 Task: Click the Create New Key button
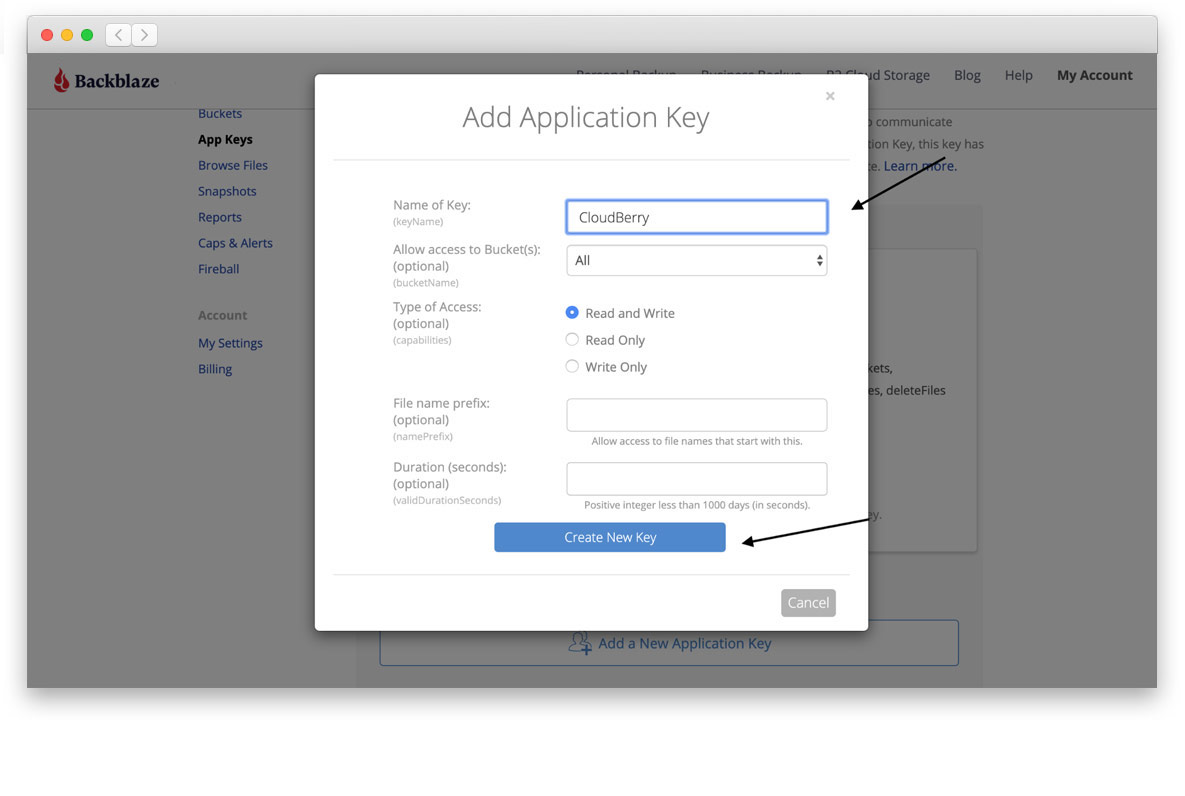pos(609,537)
